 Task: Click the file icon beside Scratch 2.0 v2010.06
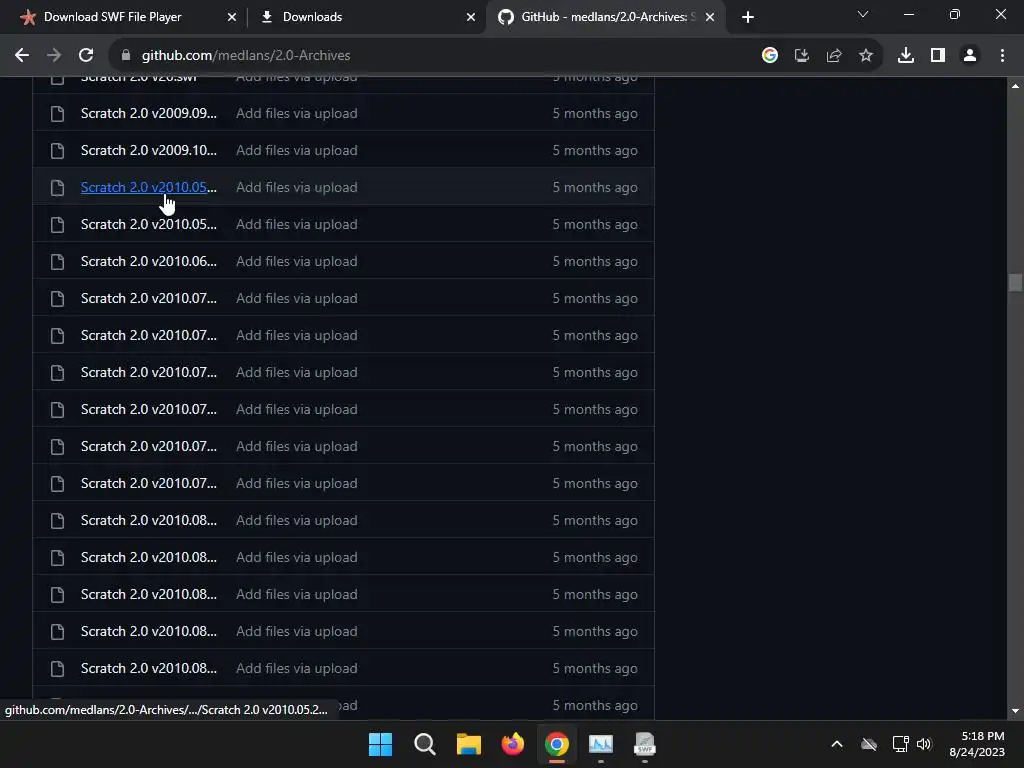point(57,262)
